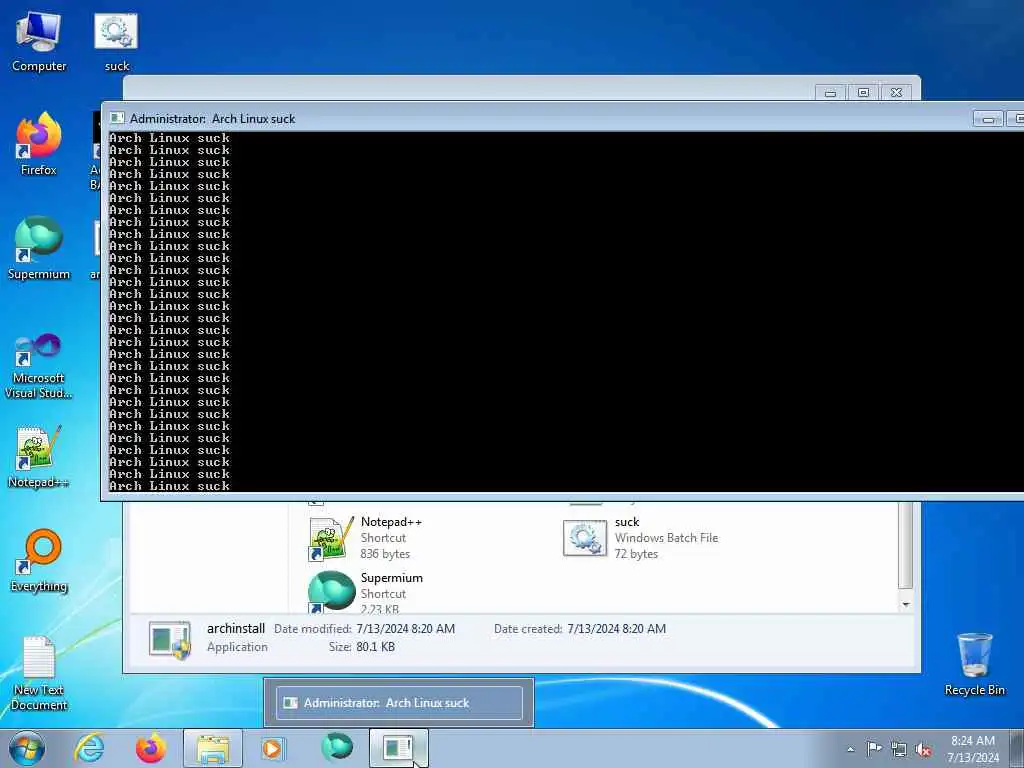Show hidden system tray icons
This screenshot has width=1024, height=768.
coord(850,749)
